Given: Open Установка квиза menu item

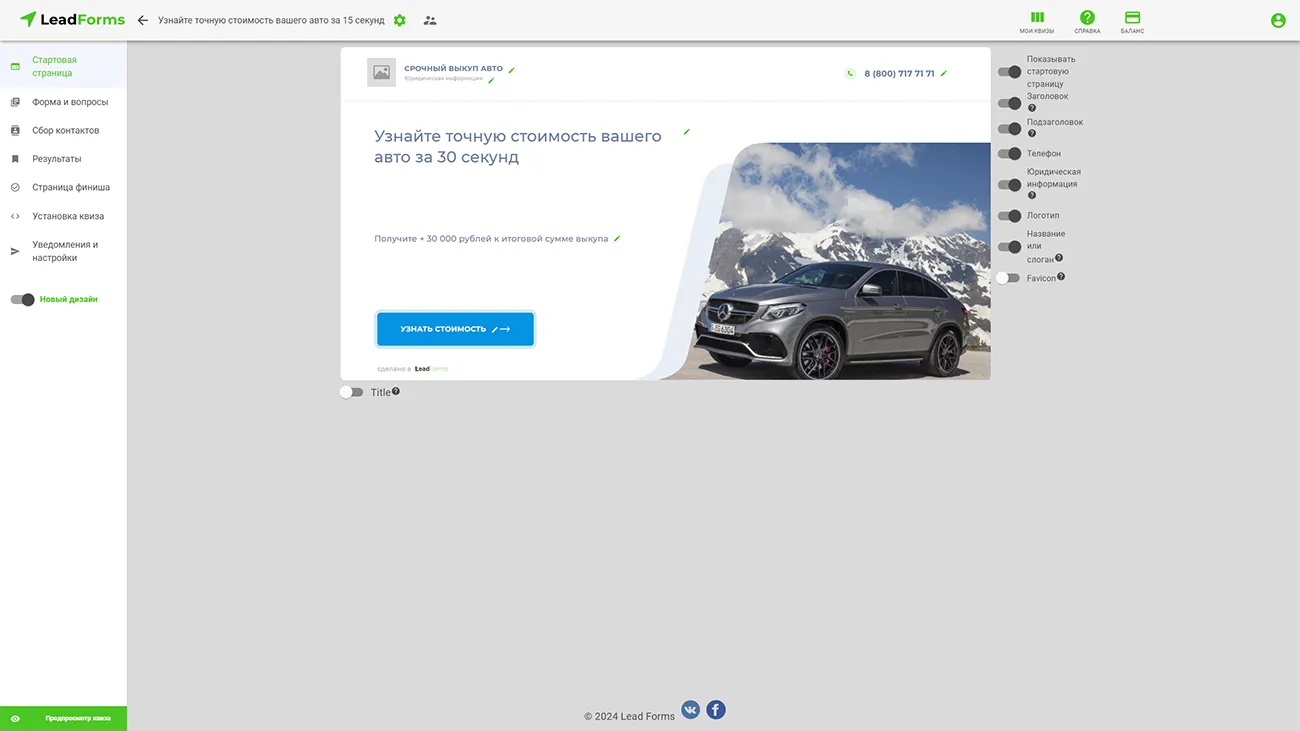Looking at the screenshot, I should pyautogui.click(x=68, y=216).
